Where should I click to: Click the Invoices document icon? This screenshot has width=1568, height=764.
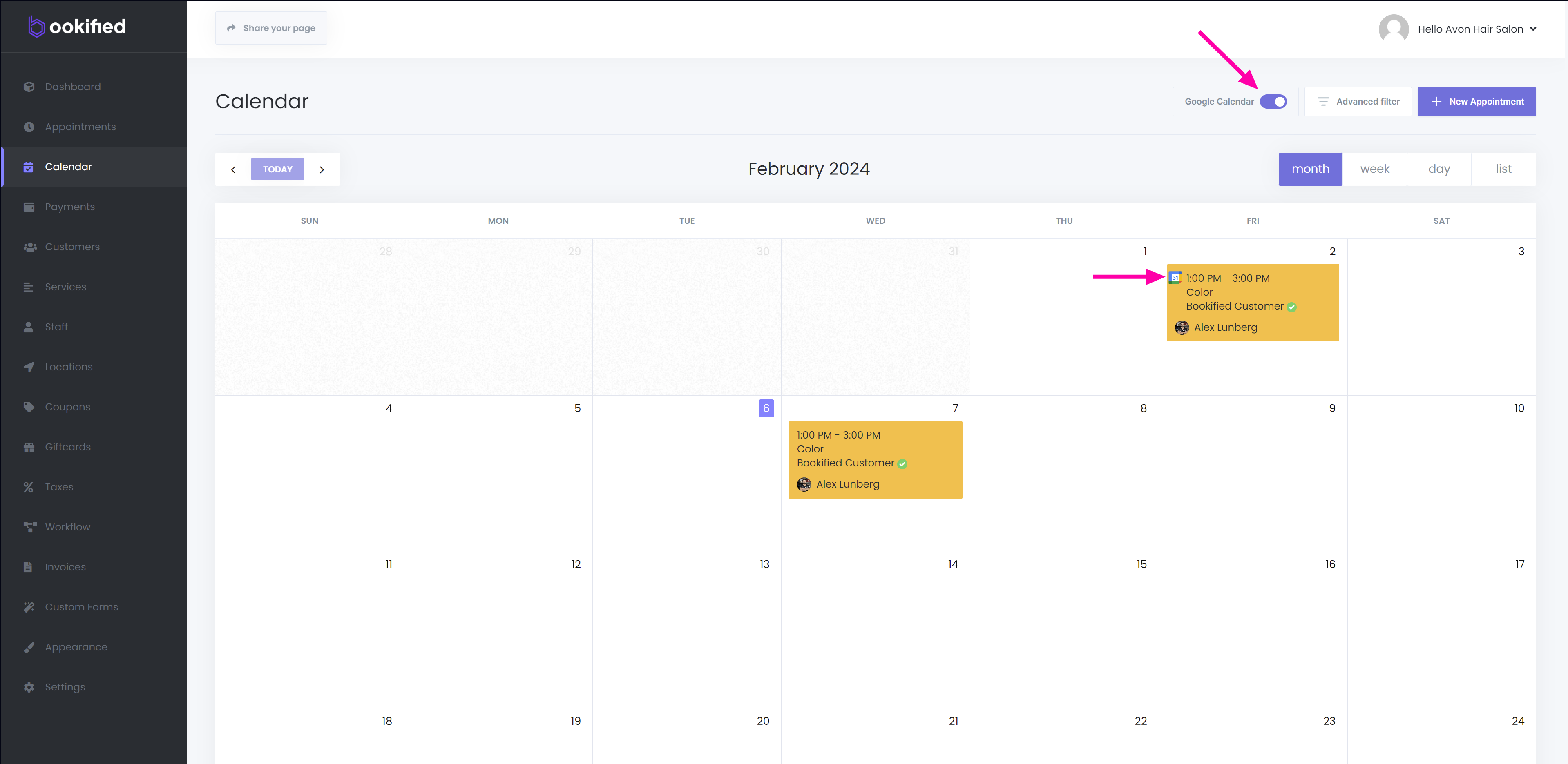pyautogui.click(x=28, y=567)
